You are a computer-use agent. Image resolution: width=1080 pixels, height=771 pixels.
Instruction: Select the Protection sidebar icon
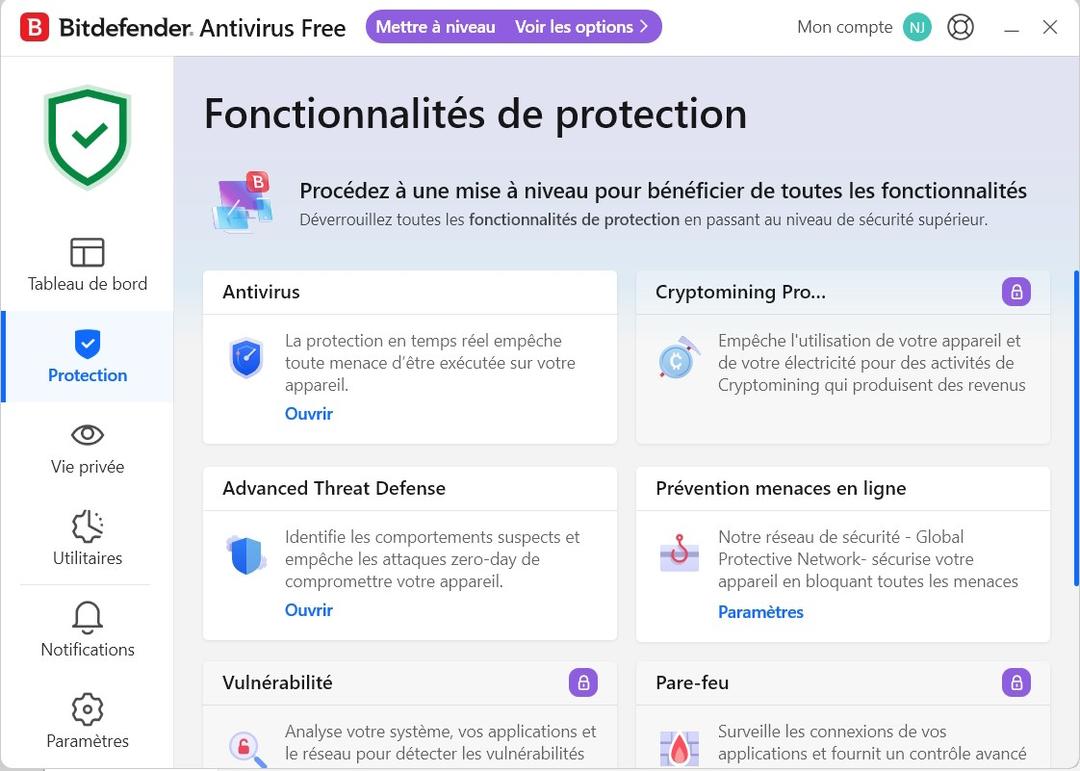coord(87,357)
